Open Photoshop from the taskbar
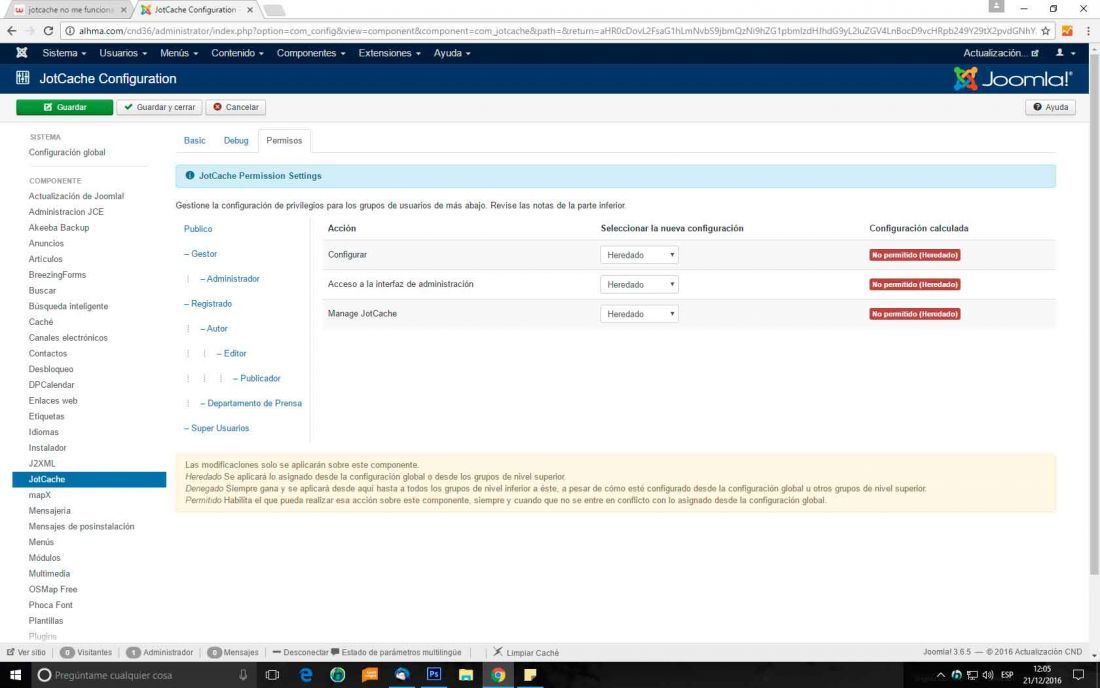This screenshot has width=1100, height=688. pyautogui.click(x=434, y=675)
